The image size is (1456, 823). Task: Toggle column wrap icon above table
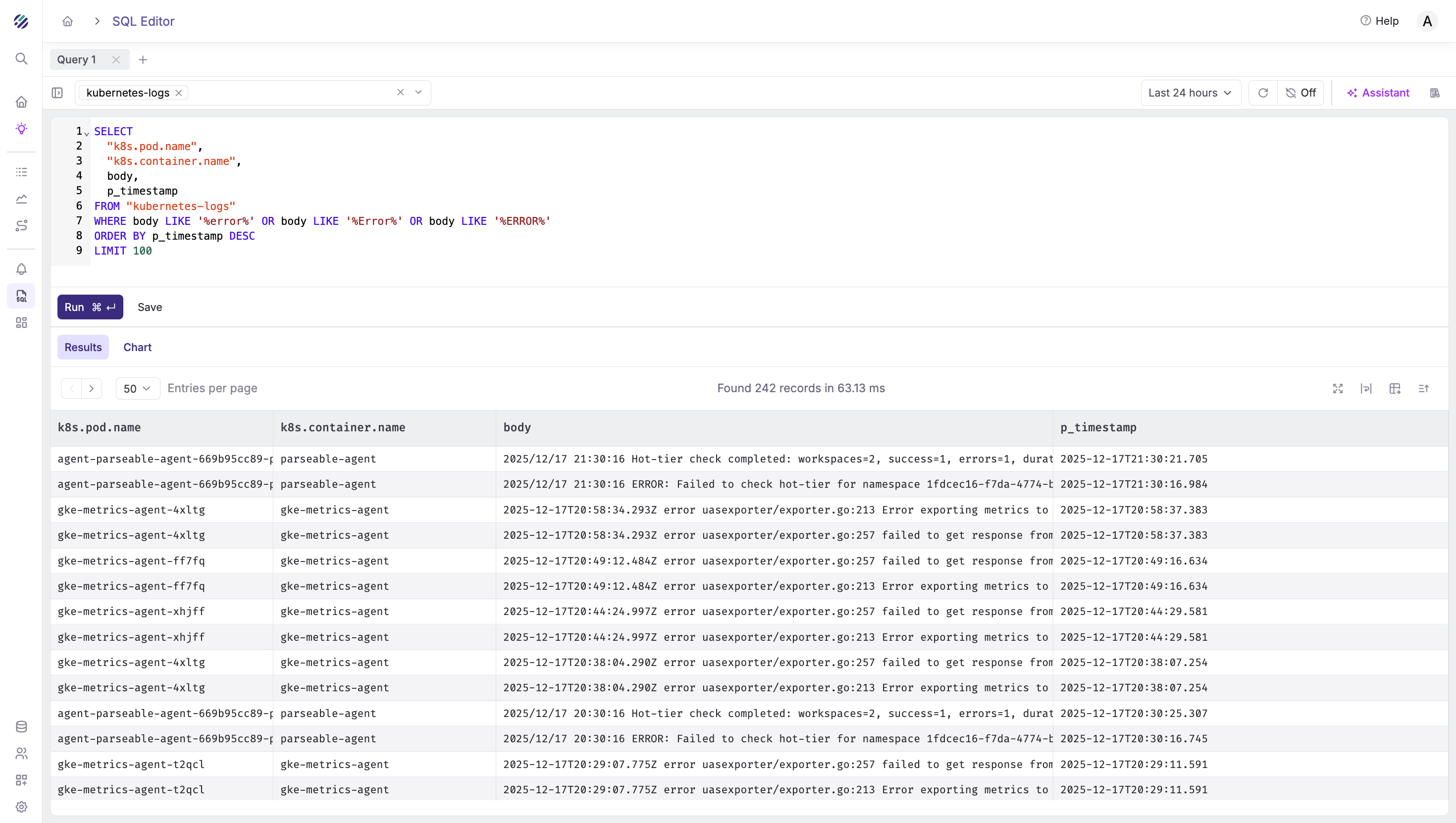click(1366, 388)
